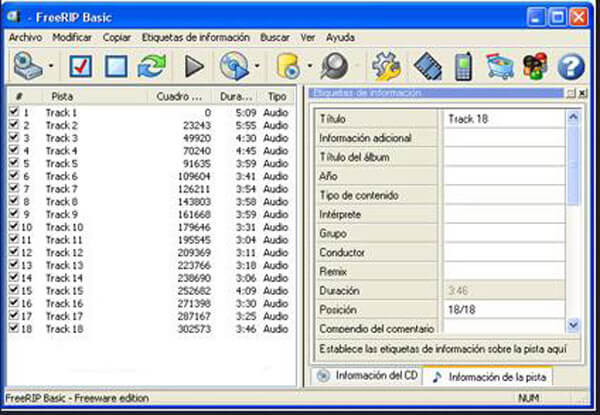The height and width of the screenshot is (415, 600).
Task: Click the shopping cart icon
Action: click(499, 66)
